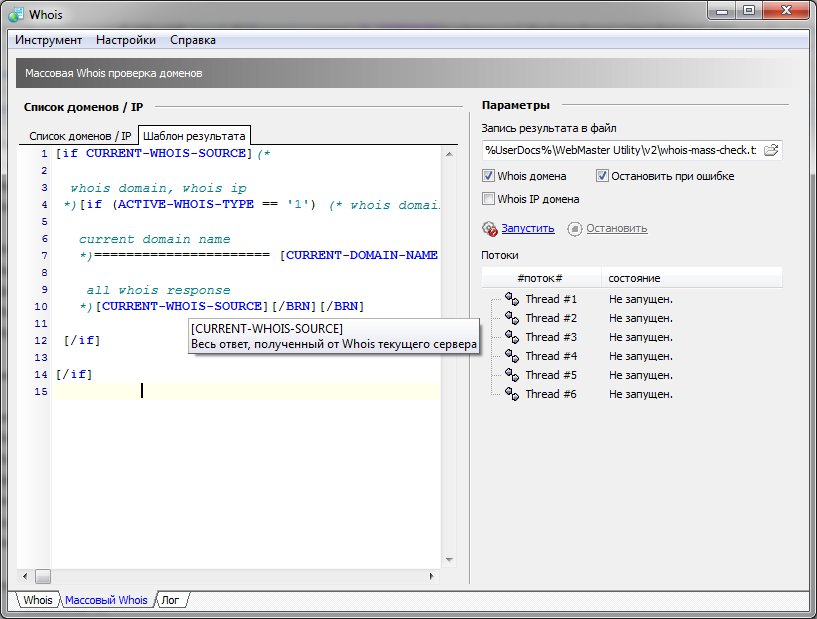Select the Thread #1 gear icon
This screenshot has height=619, width=817.
click(x=511, y=299)
